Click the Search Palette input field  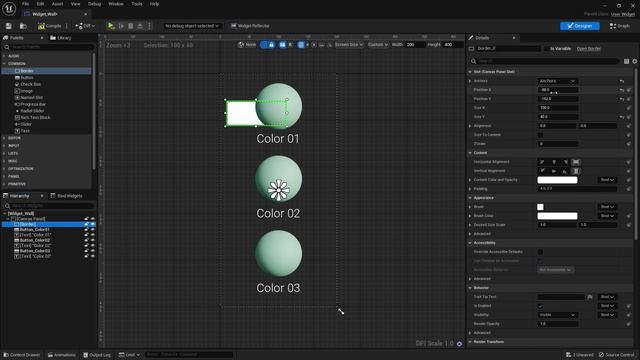coord(49,47)
